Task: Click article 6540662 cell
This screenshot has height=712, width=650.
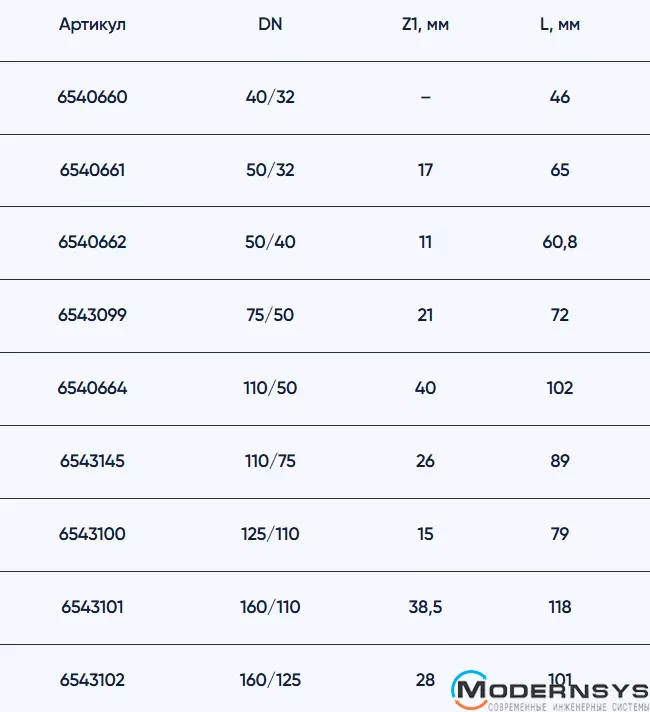Action: pyautogui.click(x=93, y=242)
